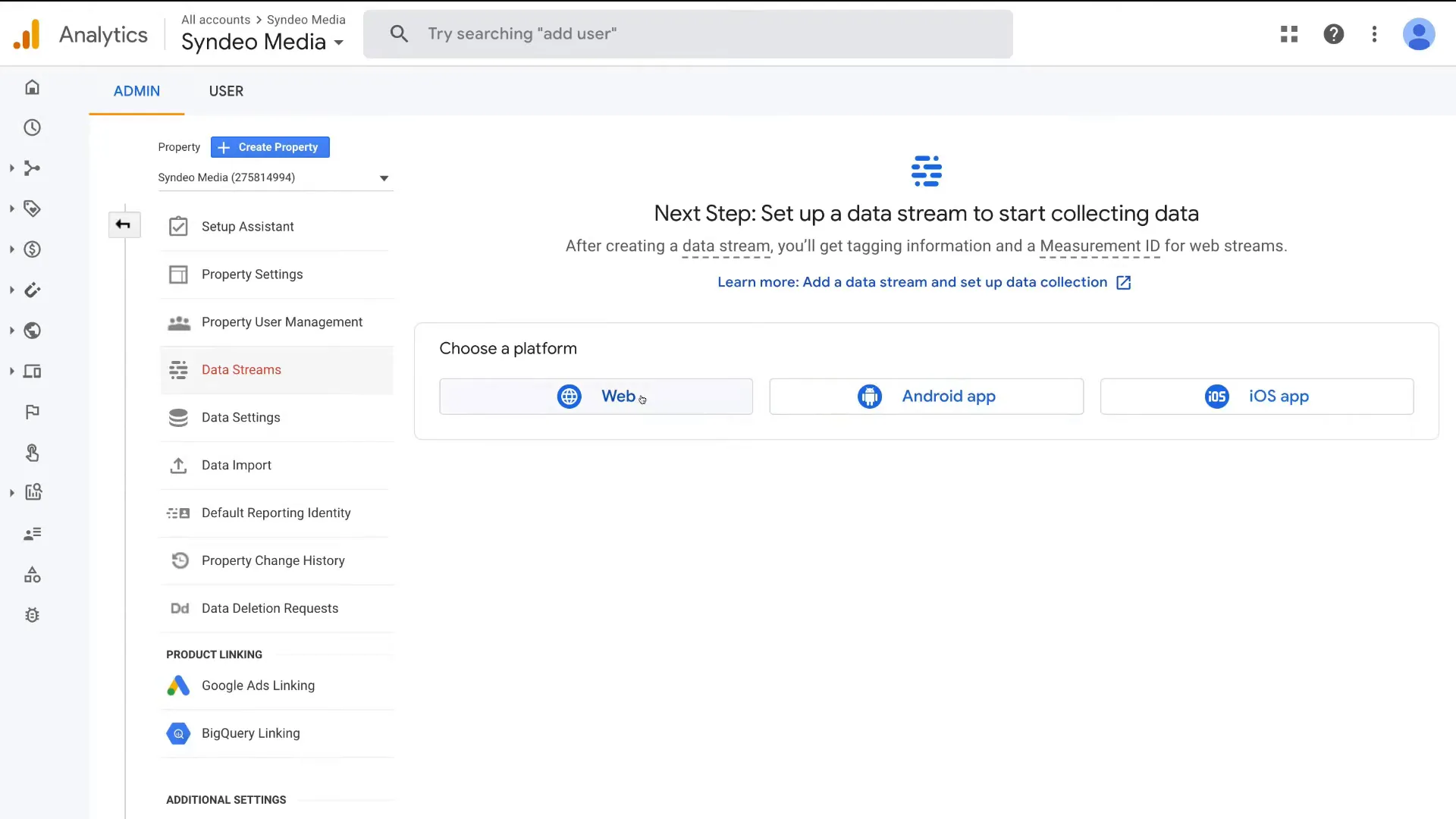Open Property Change History
The image size is (1456, 819).
point(277,561)
